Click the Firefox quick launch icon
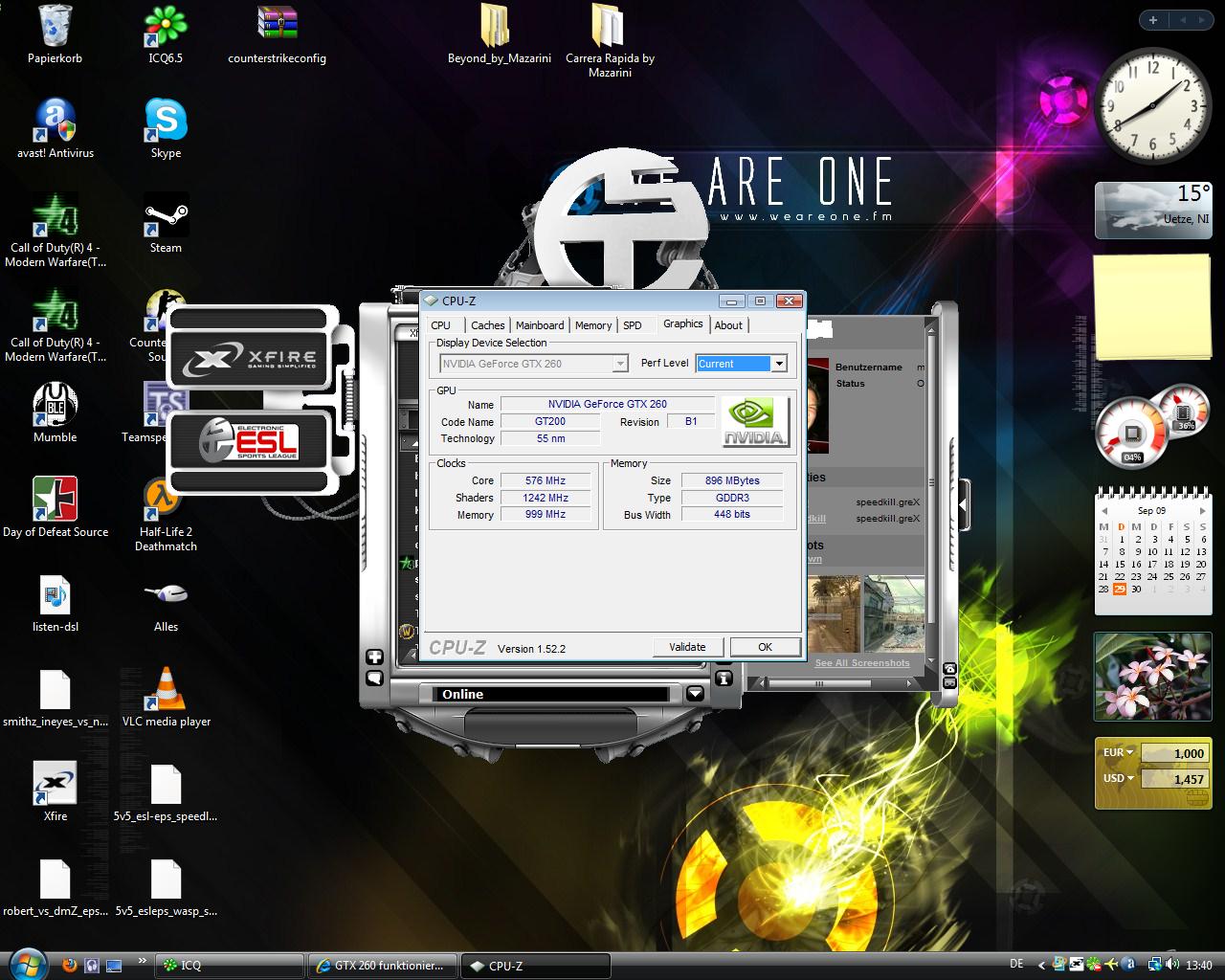Image resolution: width=1225 pixels, height=980 pixels. pos(69,965)
